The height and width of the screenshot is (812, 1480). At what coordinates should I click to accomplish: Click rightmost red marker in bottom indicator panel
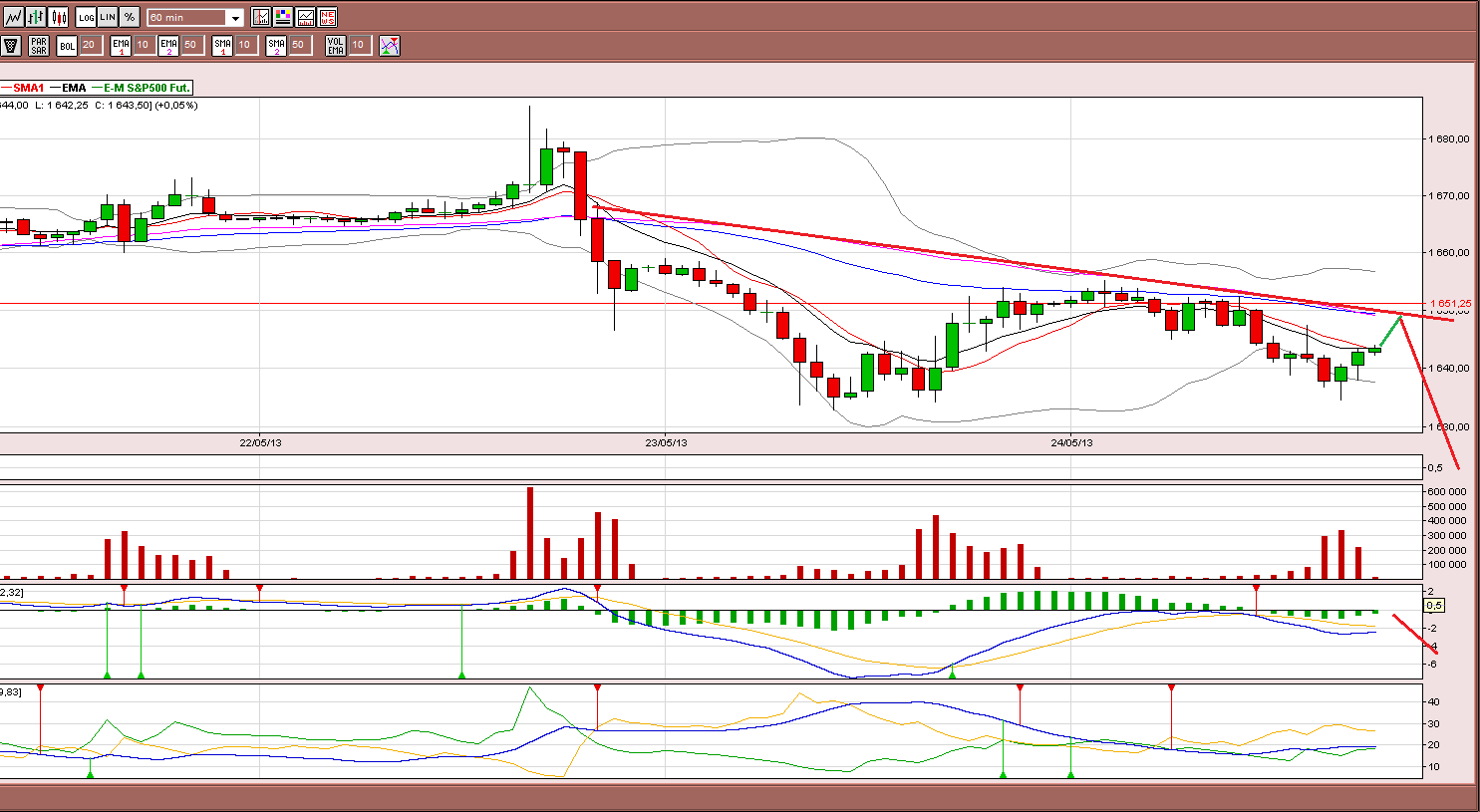coord(1171,687)
